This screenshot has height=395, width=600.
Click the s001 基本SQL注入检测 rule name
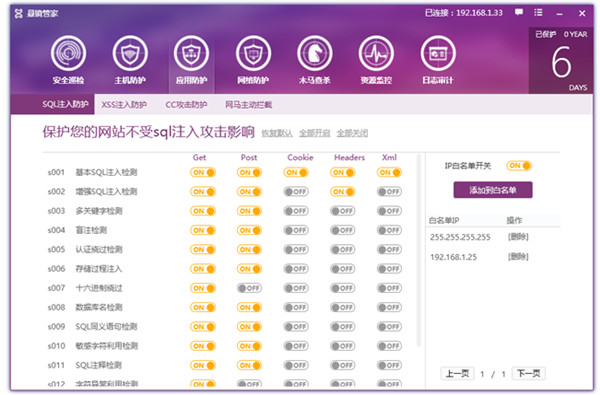(106, 173)
